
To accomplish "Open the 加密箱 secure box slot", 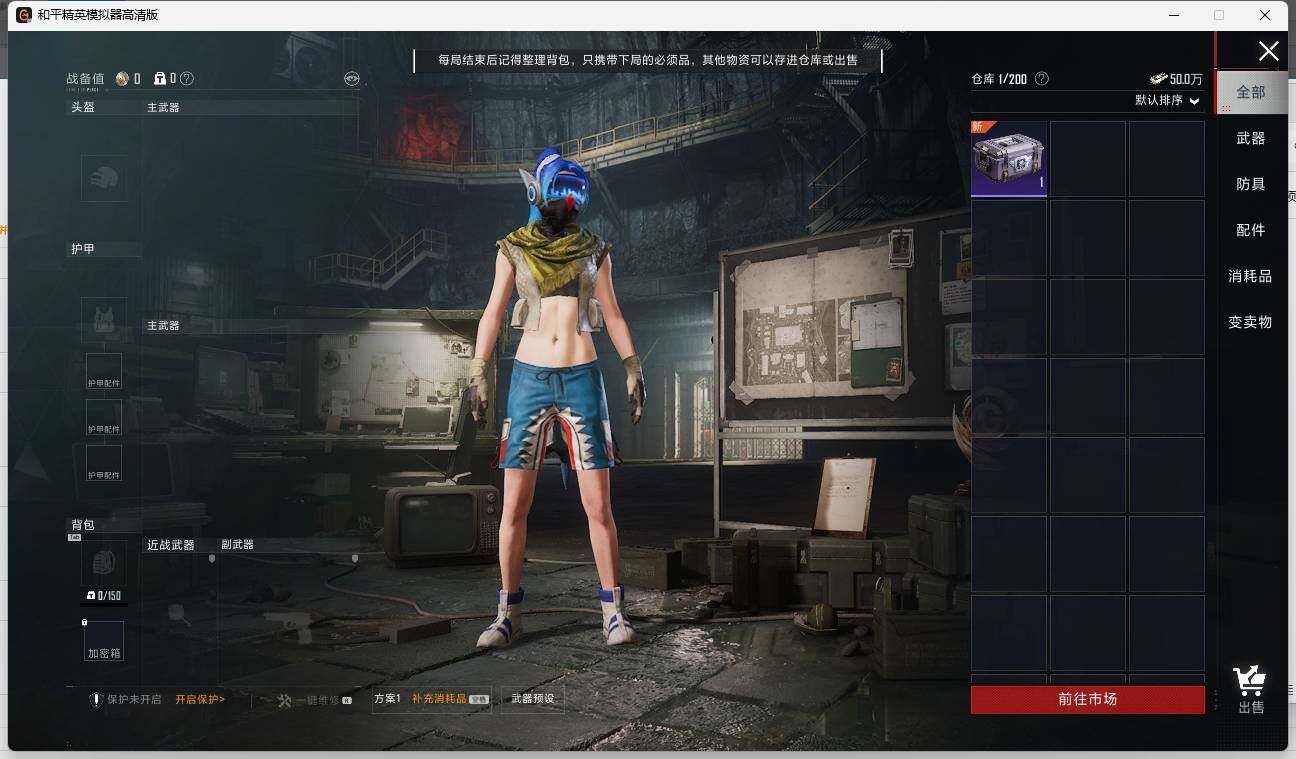I will pos(104,641).
